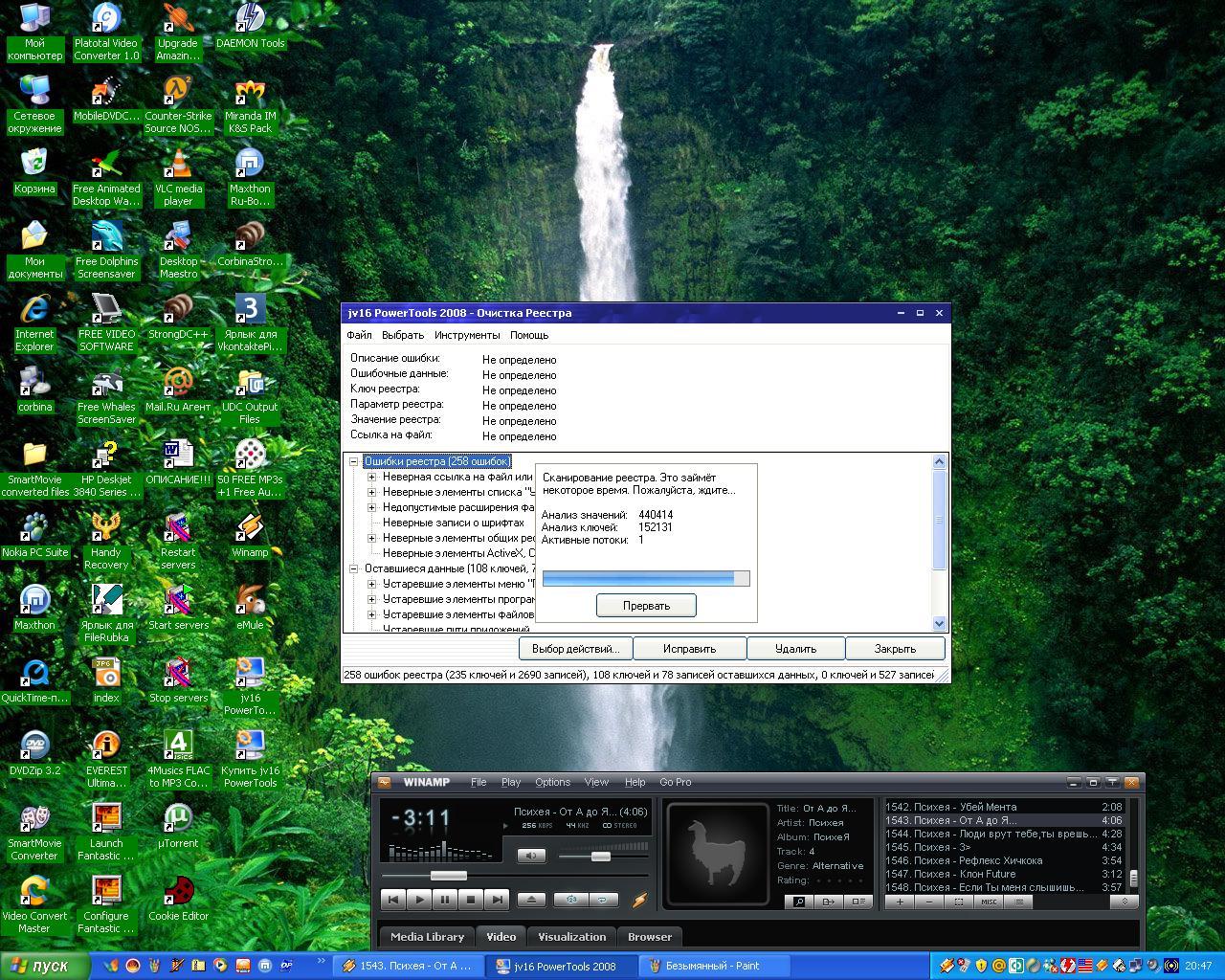This screenshot has width=1225, height=980.
Task: Pause playback in Winamp
Action: coord(445,900)
